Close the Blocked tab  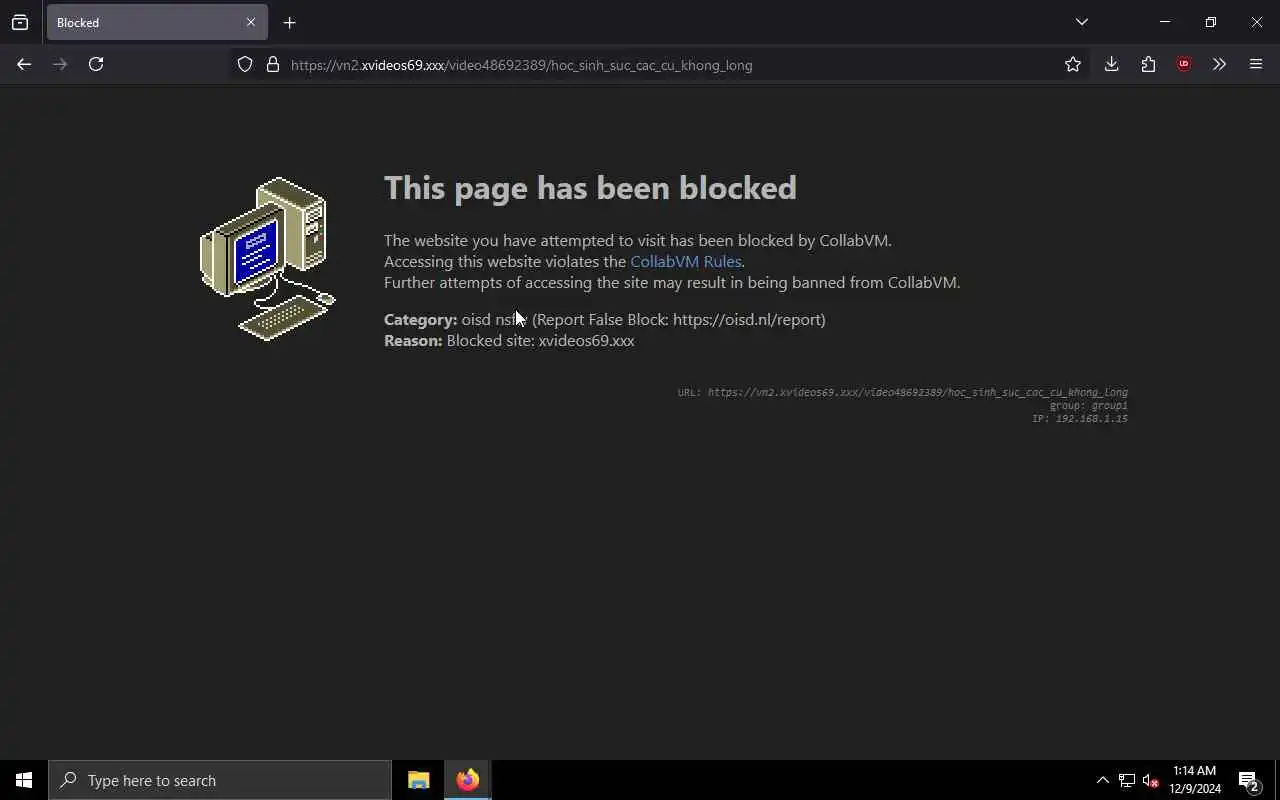pyautogui.click(x=251, y=22)
